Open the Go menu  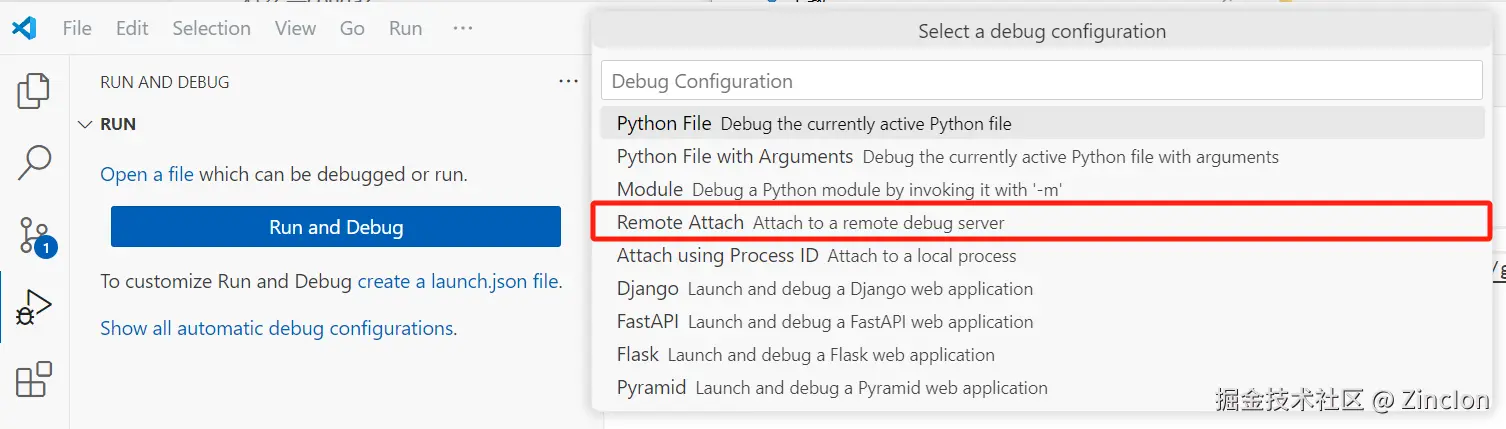pos(352,28)
